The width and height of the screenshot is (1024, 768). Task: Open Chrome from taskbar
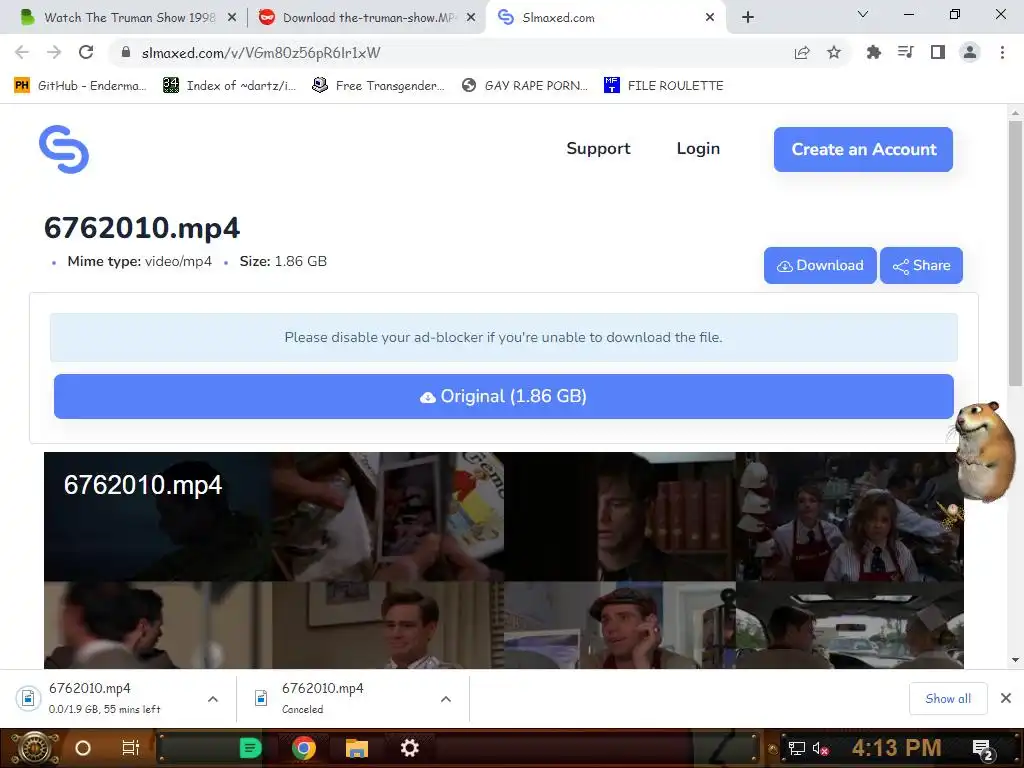304,748
